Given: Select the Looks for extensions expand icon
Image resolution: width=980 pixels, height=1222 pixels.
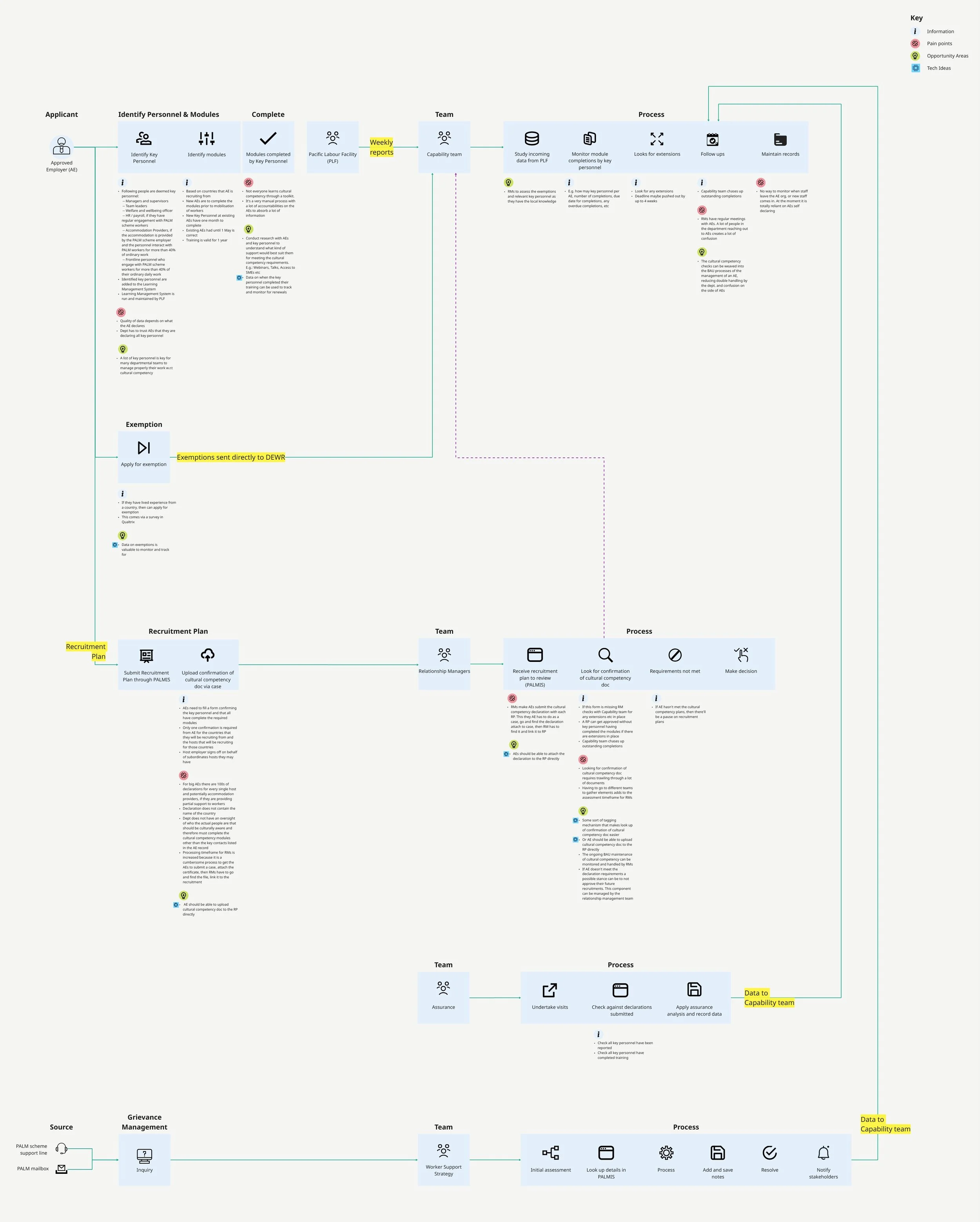Looking at the screenshot, I should pos(657,138).
